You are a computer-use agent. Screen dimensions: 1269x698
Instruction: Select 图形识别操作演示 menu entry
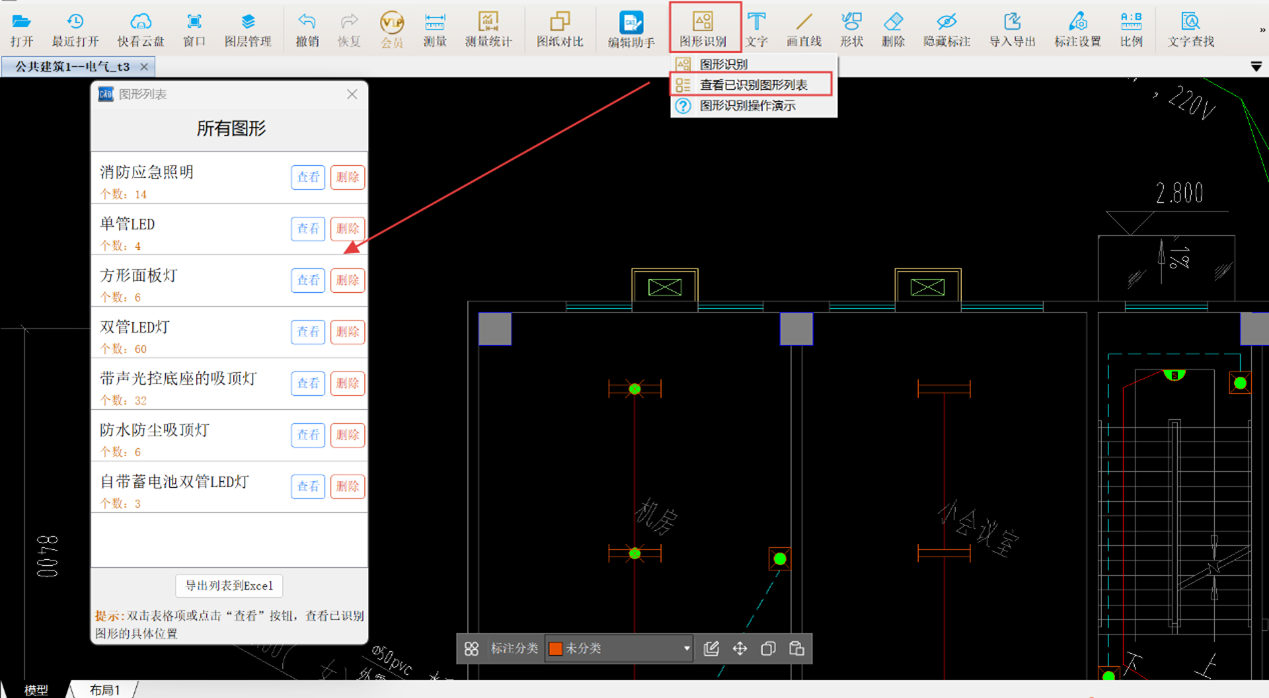pyautogui.click(x=747, y=105)
